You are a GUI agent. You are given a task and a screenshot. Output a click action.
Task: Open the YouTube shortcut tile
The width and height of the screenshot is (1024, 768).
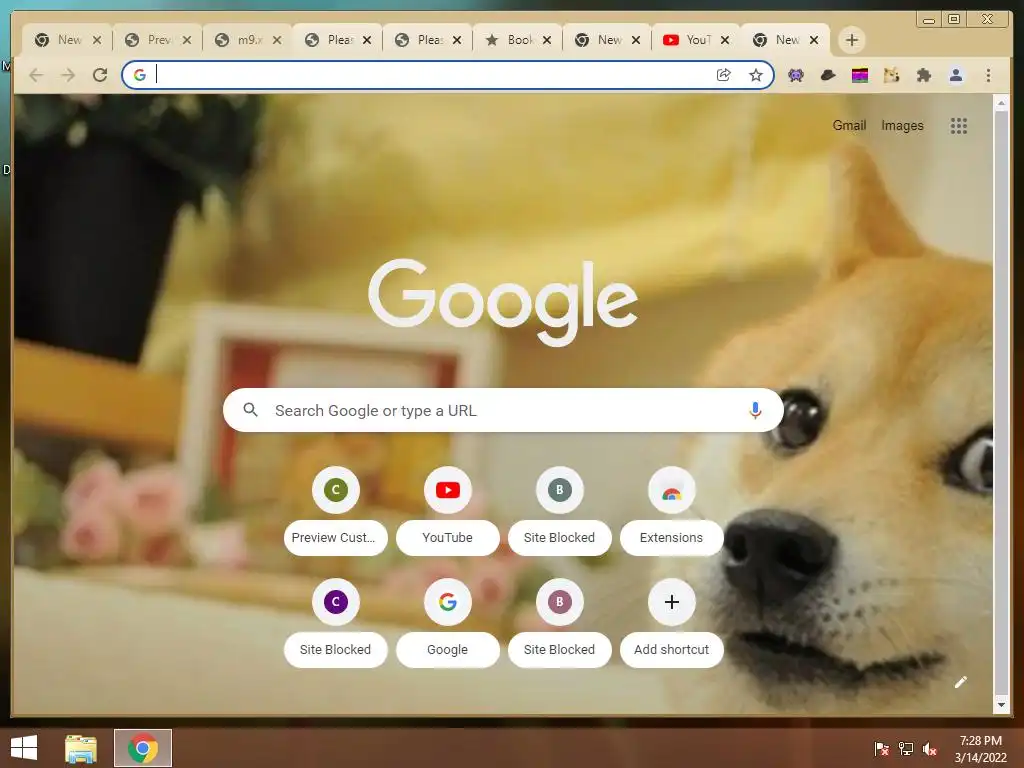(447, 511)
